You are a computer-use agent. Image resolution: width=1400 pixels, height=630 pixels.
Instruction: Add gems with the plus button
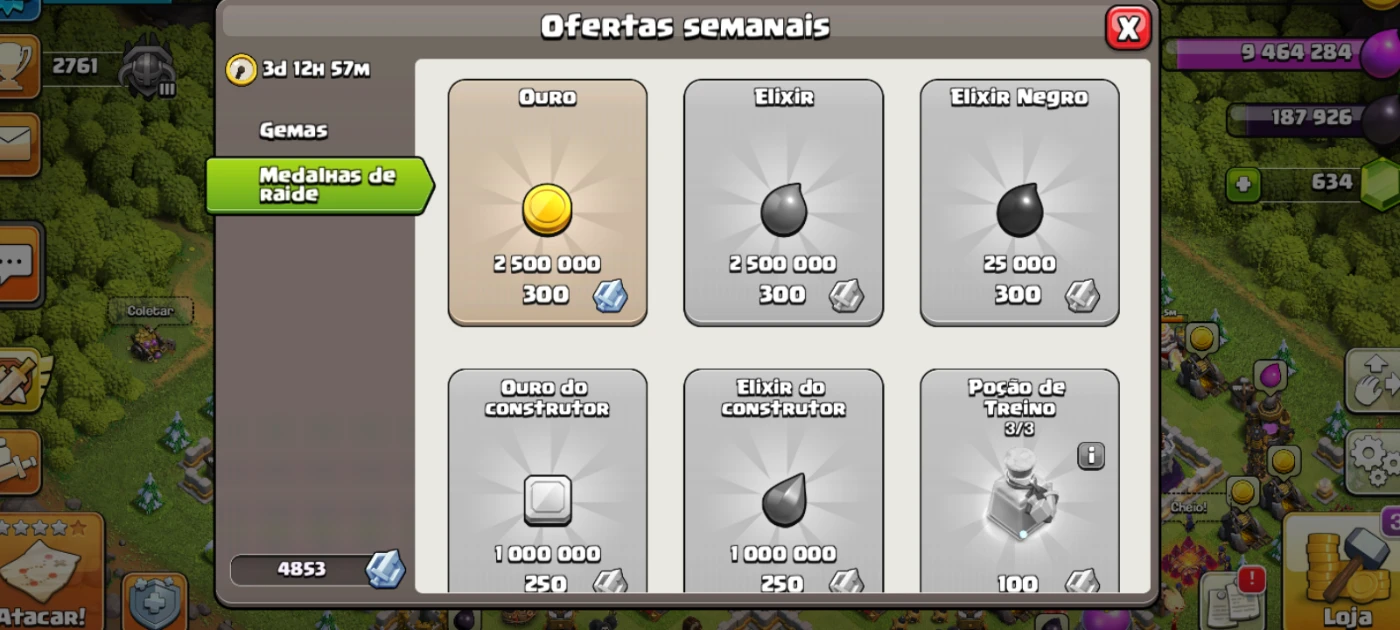tap(1243, 185)
